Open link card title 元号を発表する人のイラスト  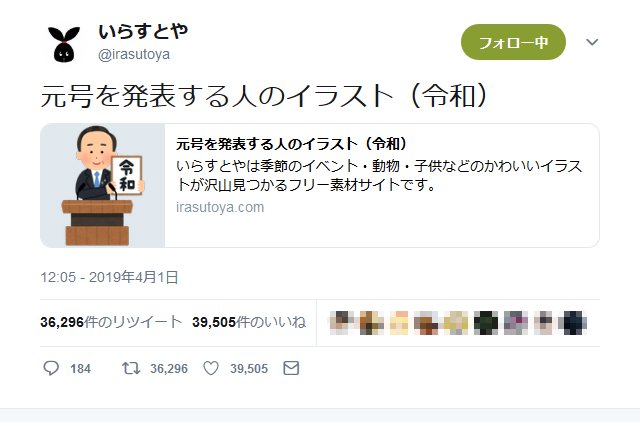pos(291,144)
